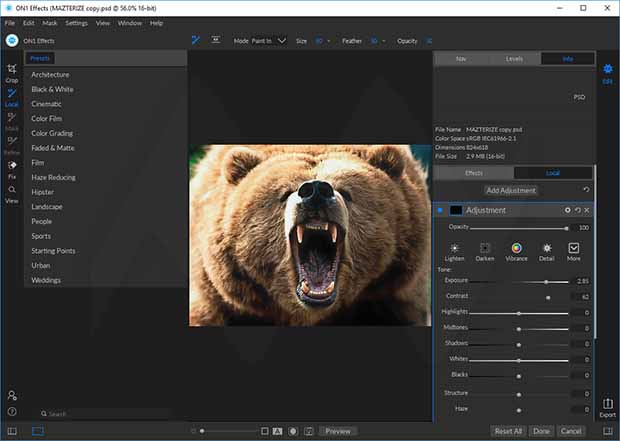
Task: Select the View zoom tool
Action: coord(11,194)
